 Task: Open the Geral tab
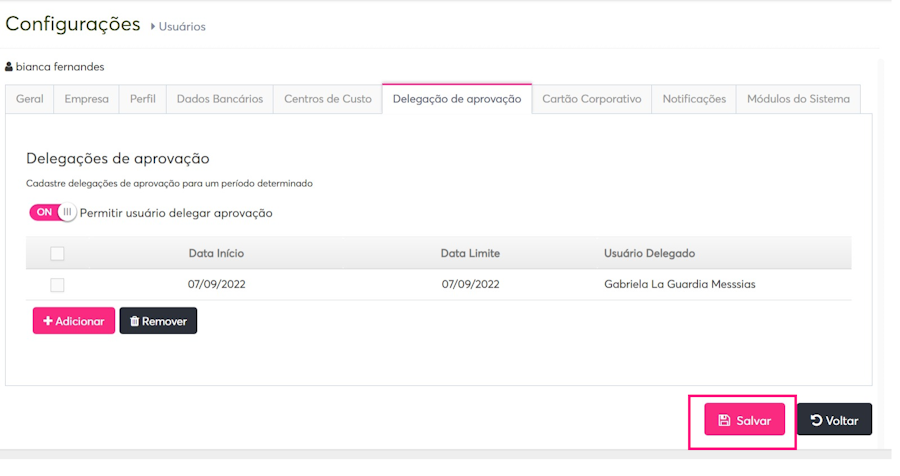30,99
